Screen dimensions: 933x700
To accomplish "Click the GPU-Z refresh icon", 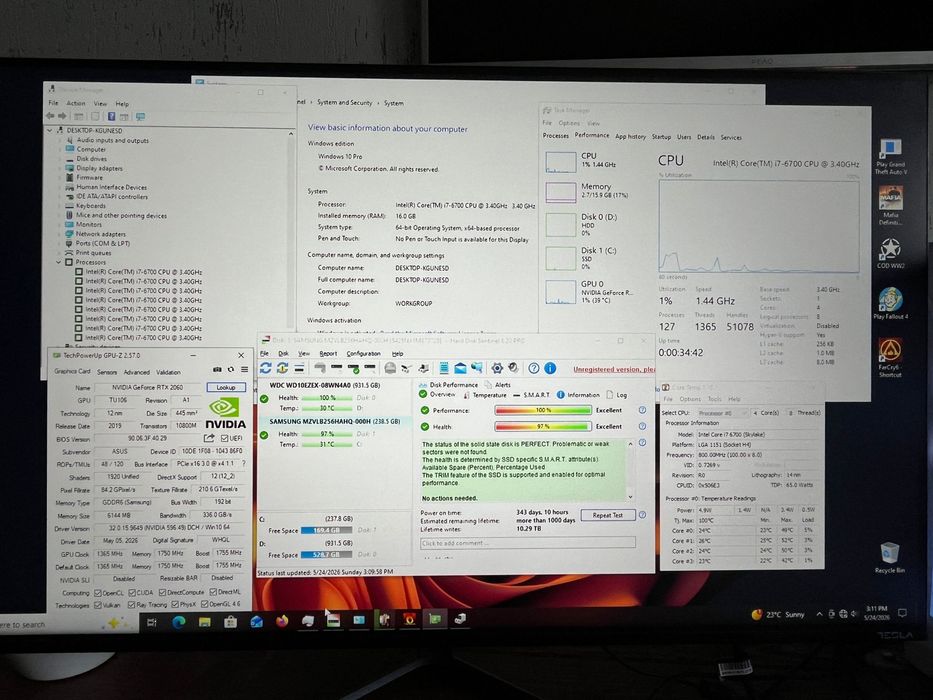I will point(231,370).
